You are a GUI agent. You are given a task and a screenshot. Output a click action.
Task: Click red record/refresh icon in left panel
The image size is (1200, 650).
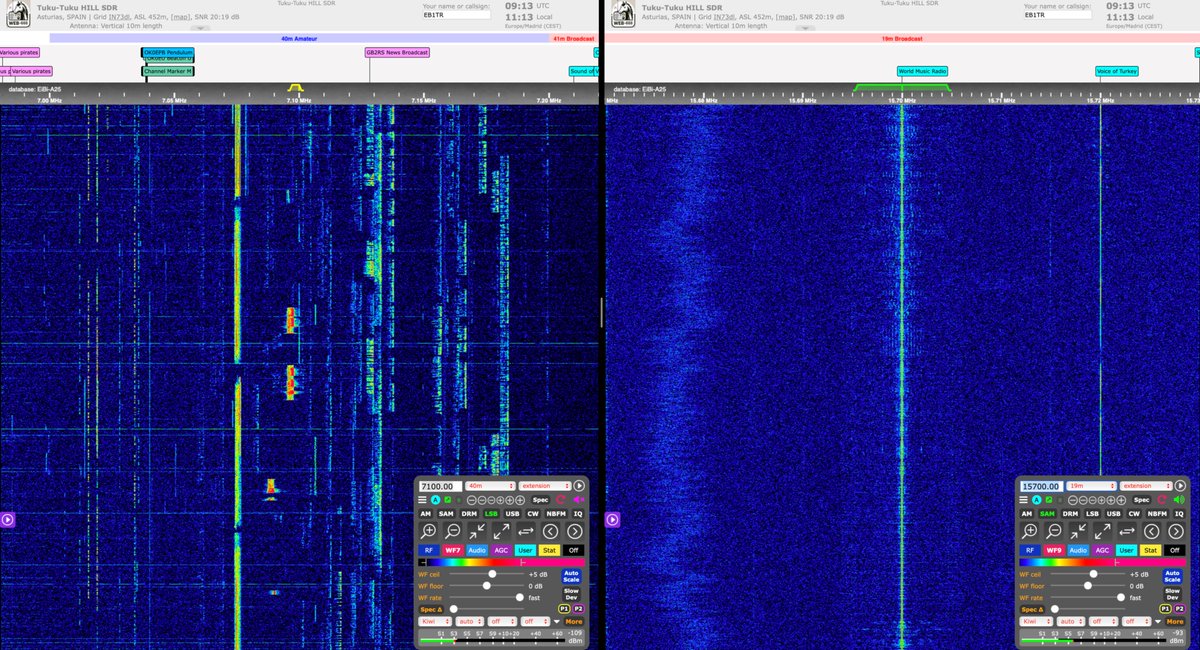point(561,500)
